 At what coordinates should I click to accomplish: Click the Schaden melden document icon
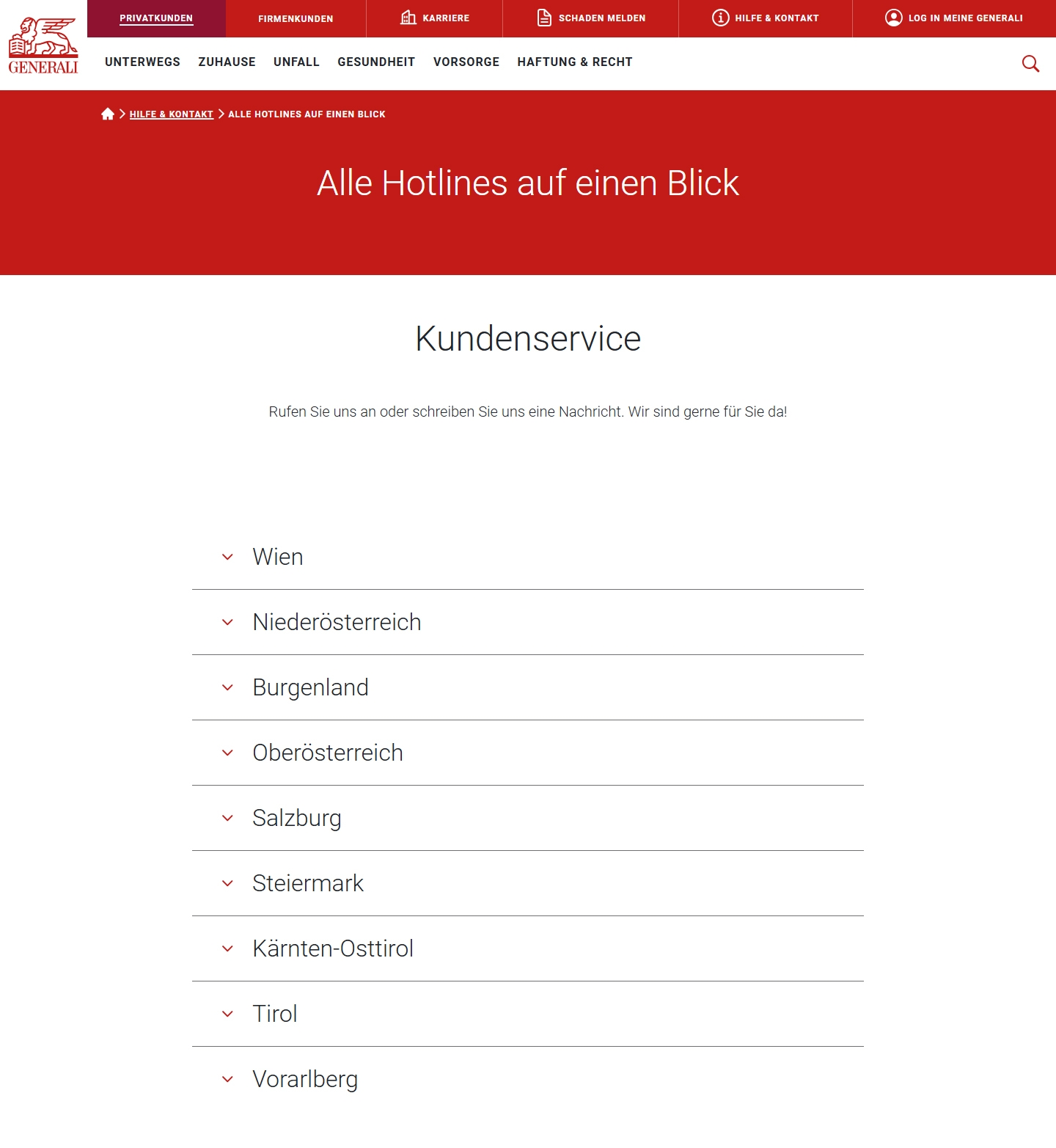(x=544, y=18)
